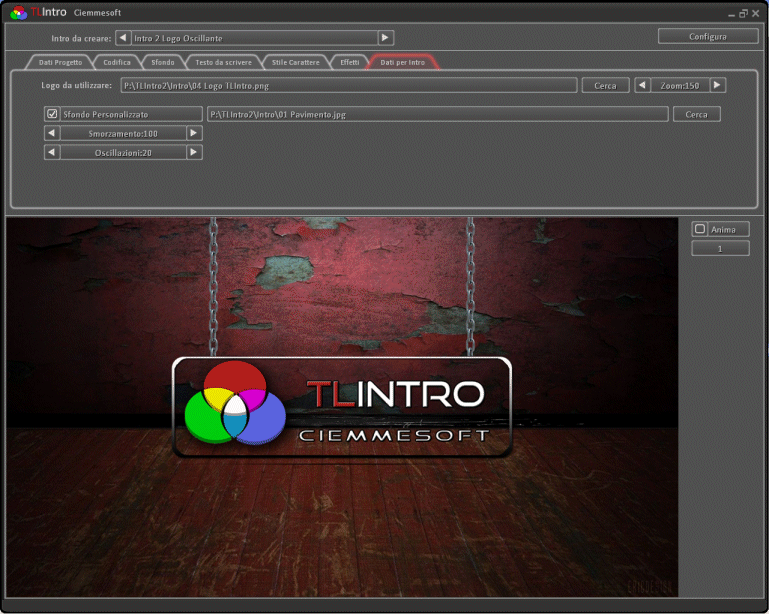
Task: Close the TLIntro window
Action: [756, 13]
